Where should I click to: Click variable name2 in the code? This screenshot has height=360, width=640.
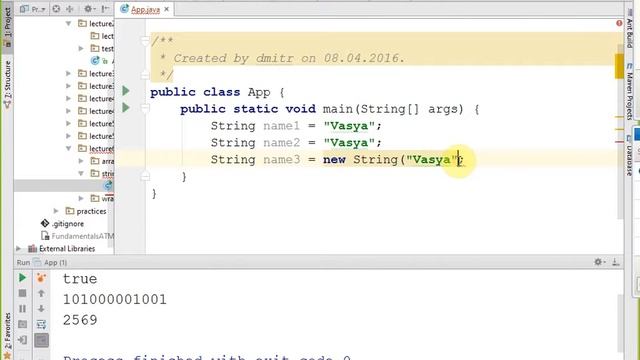coord(282,142)
